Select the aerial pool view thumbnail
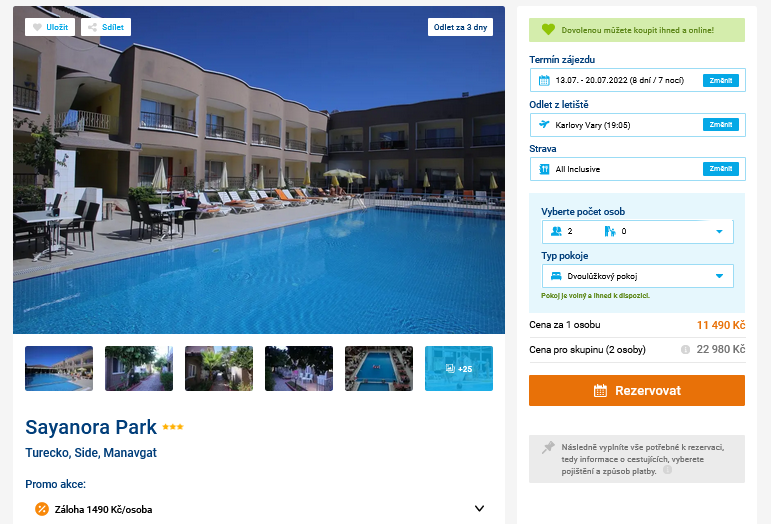 pos(379,369)
